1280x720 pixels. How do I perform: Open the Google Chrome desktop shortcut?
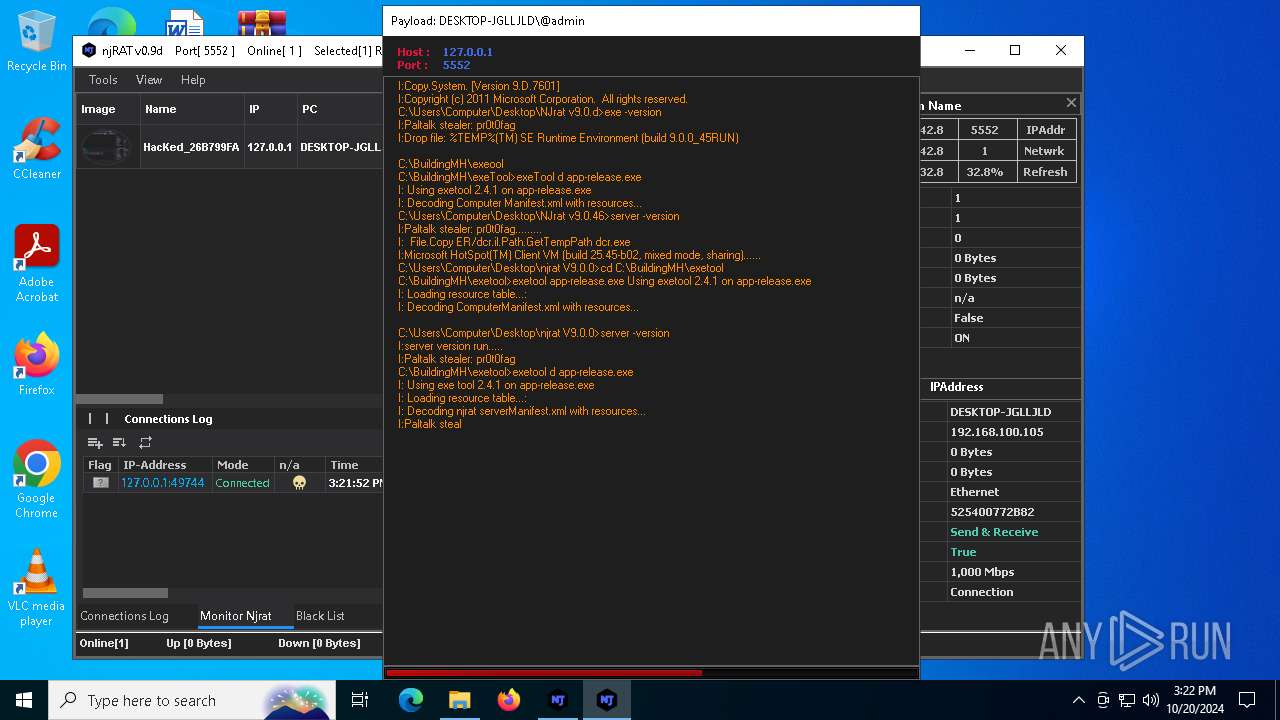(37, 479)
